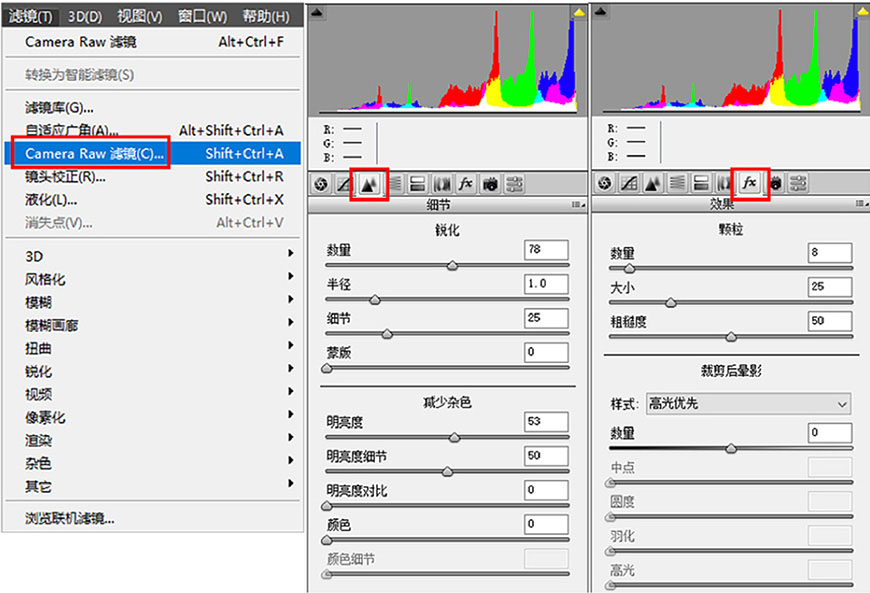Click the 锐化数量 value field showing 78
Screen dimensions: 870x593
(545, 250)
